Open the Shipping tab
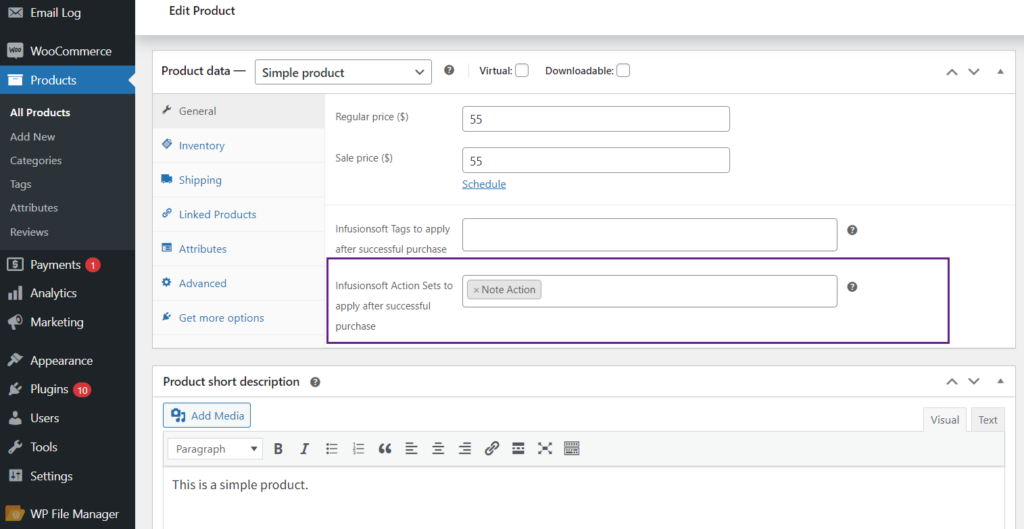Image resolution: width=1024 pixels, height=529 pixels. (238, 180)
